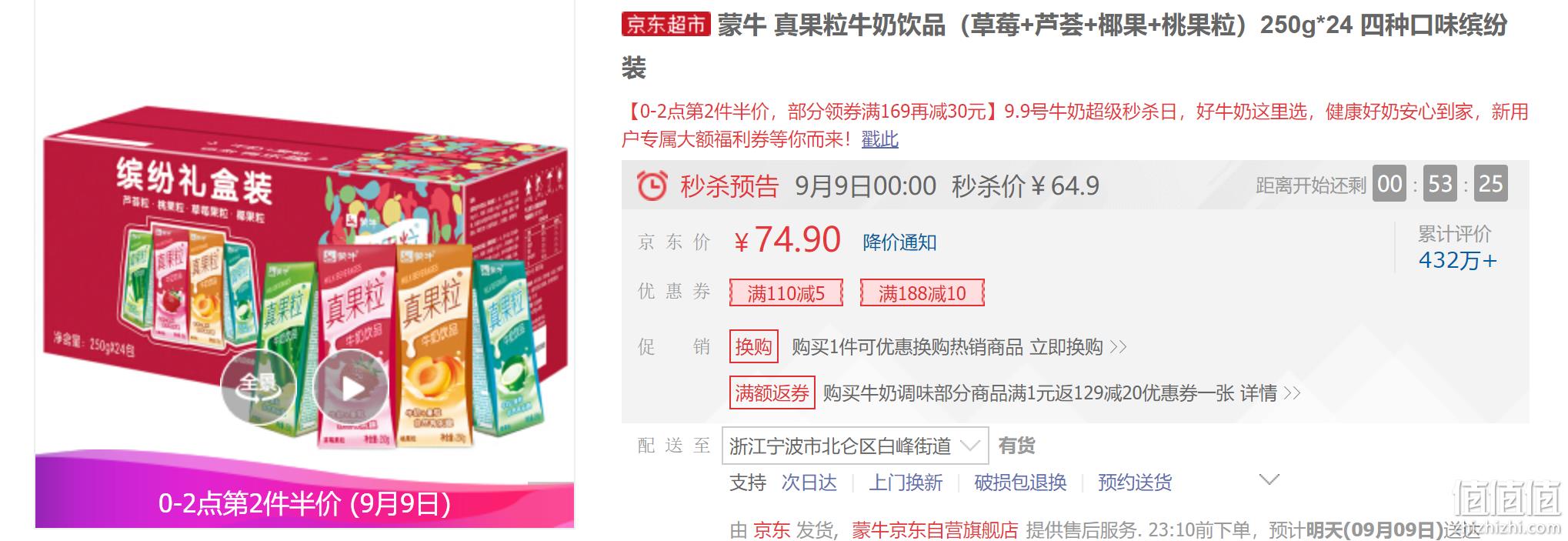This screenshot has height=541, width=1568.
Task: Open the delivery address dropdown
Action: click(855, 446)
